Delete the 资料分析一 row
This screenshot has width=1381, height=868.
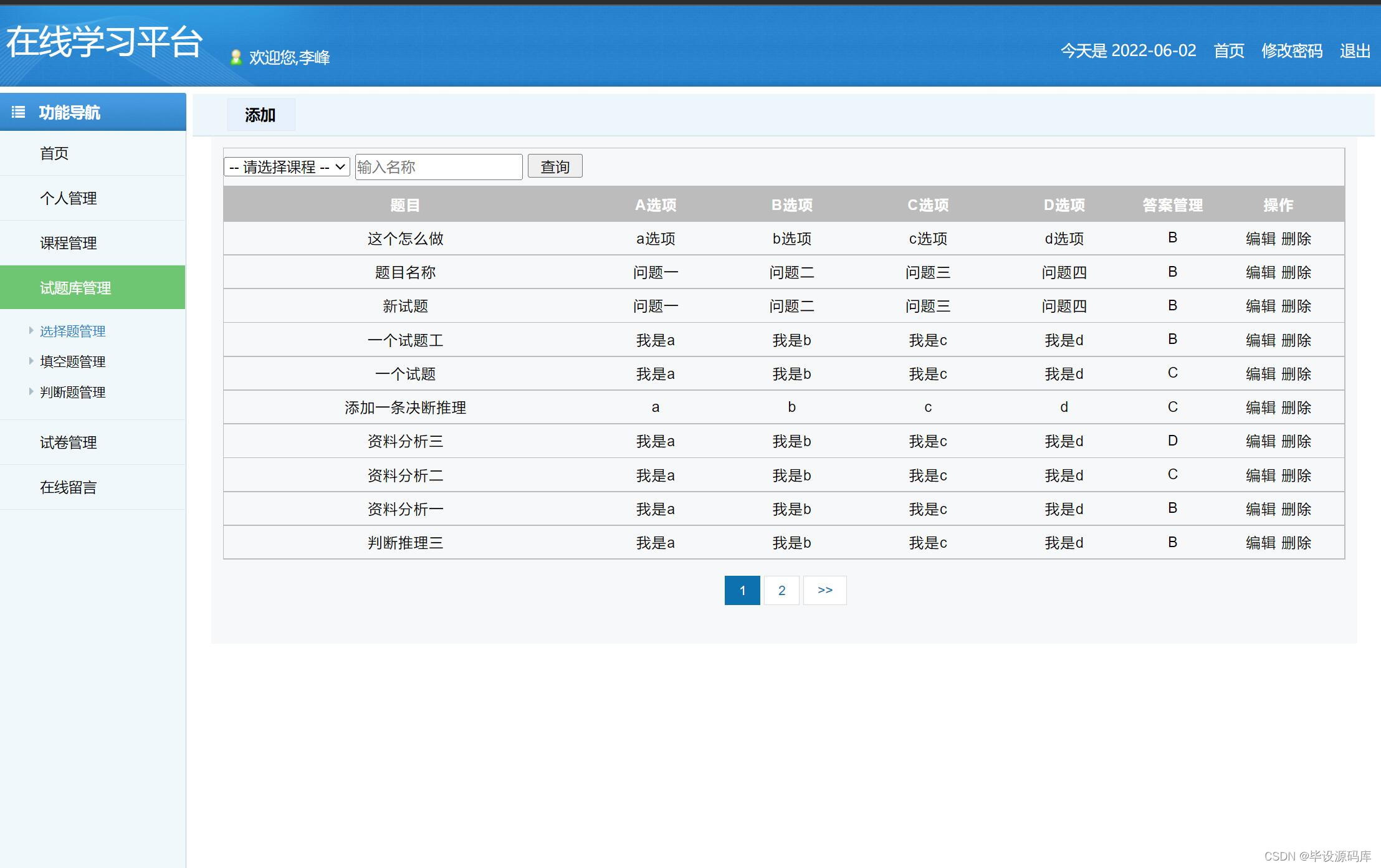pyautogui.click(x=1296, y=509)
